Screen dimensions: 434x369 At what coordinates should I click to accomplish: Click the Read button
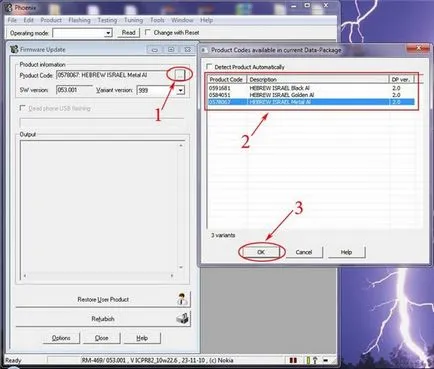[128, 33]
